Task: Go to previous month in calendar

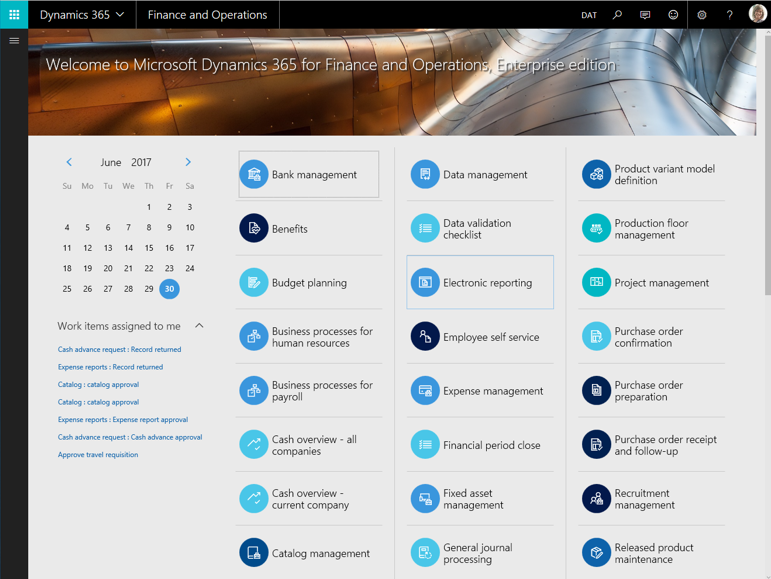Action: coord(69,162)
